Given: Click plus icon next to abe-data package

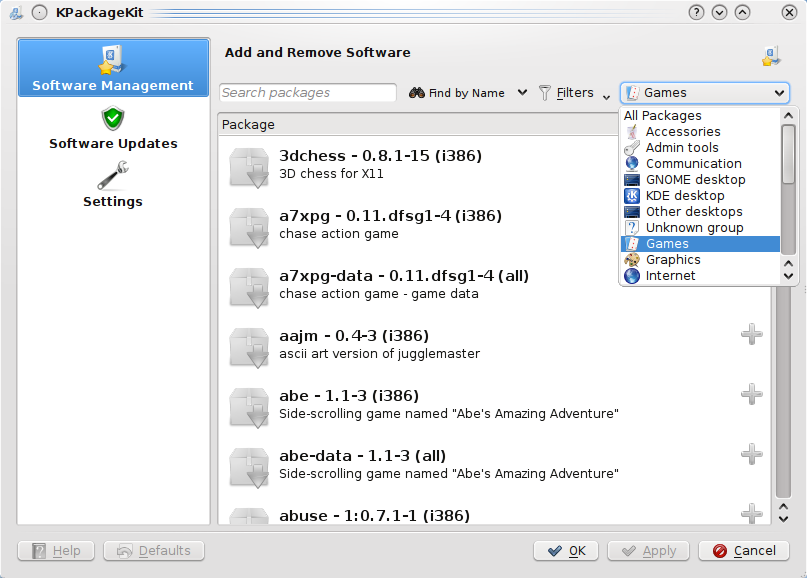Looking at the screenshot, I should coord(751,454).
